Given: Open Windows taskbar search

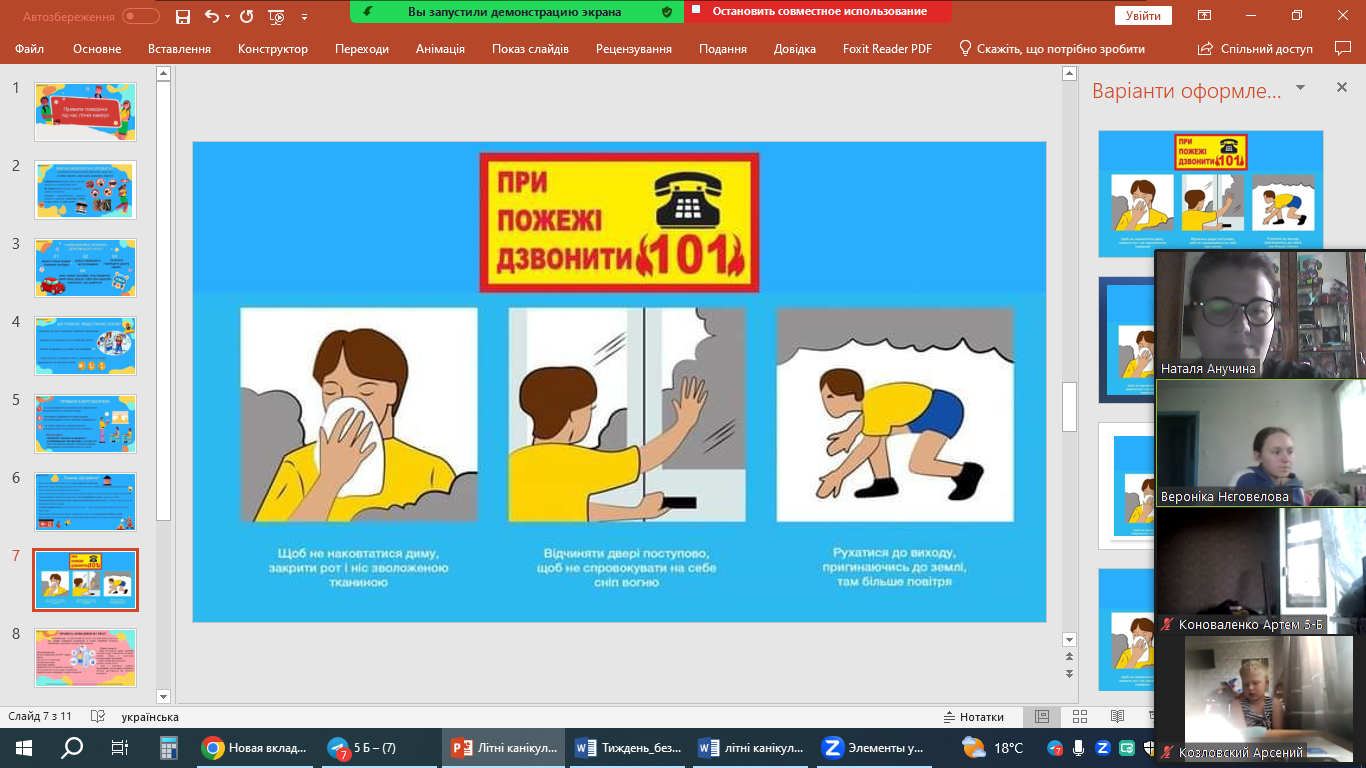Looking at the screenshot, I should click(x=72, y=748).
